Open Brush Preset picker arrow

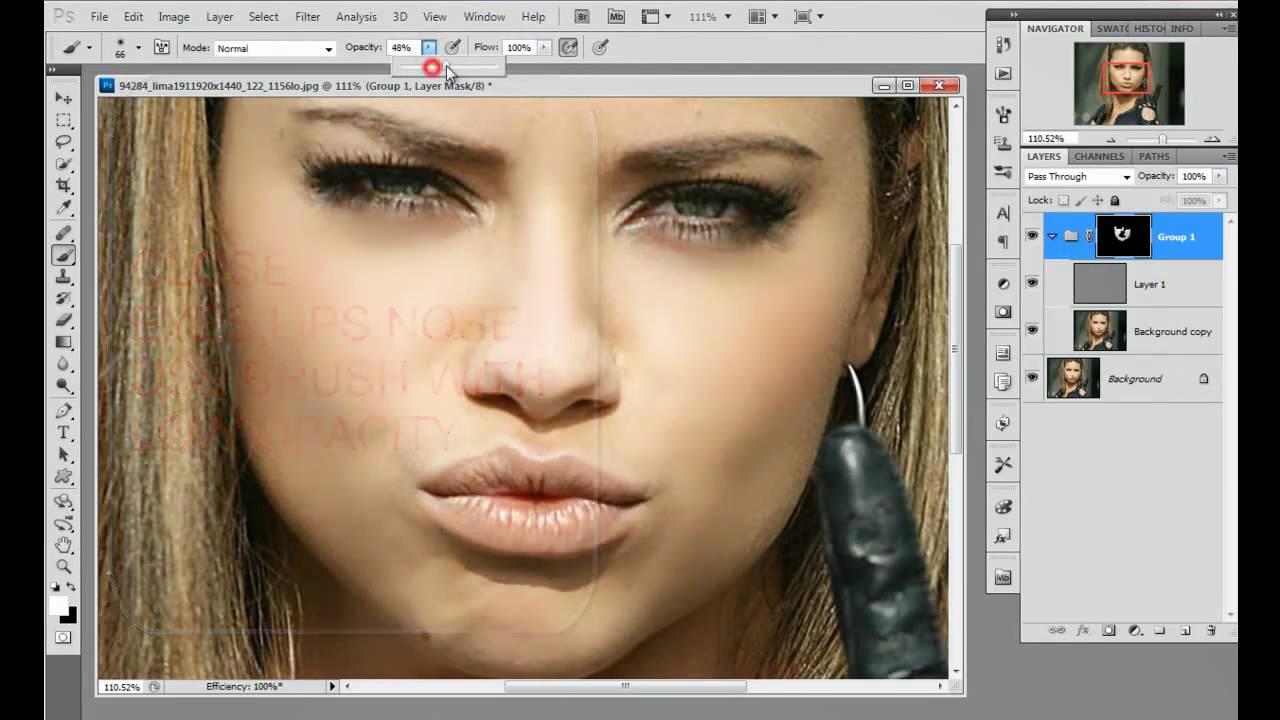(138, 48)
